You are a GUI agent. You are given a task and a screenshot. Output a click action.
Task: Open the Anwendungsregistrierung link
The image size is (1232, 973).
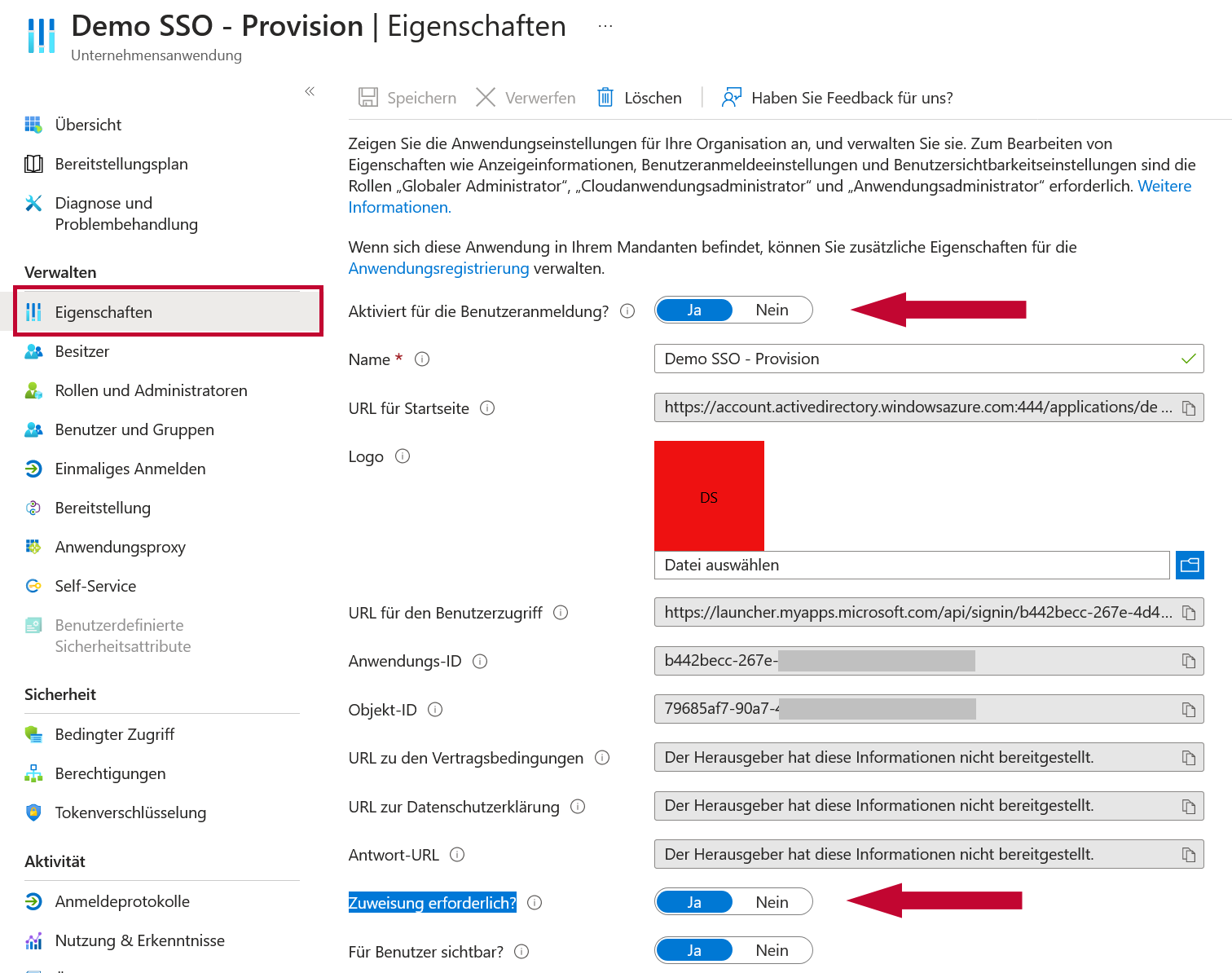[x=438, y=268]
